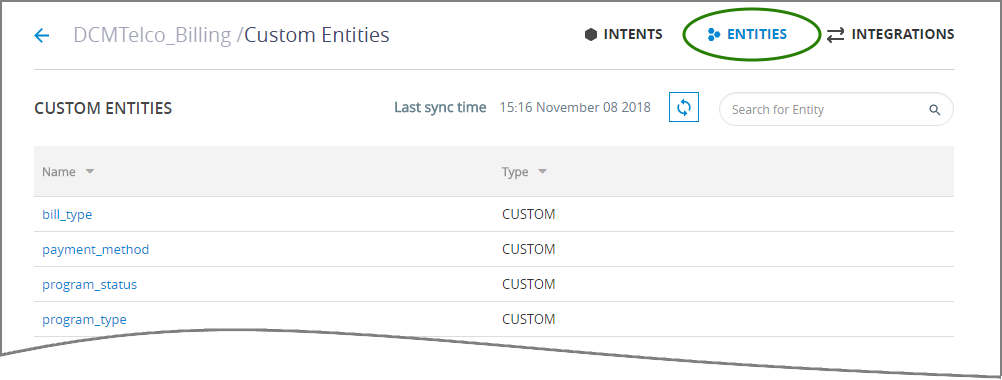
Task: Open the program_type entity
Action: 84,319
